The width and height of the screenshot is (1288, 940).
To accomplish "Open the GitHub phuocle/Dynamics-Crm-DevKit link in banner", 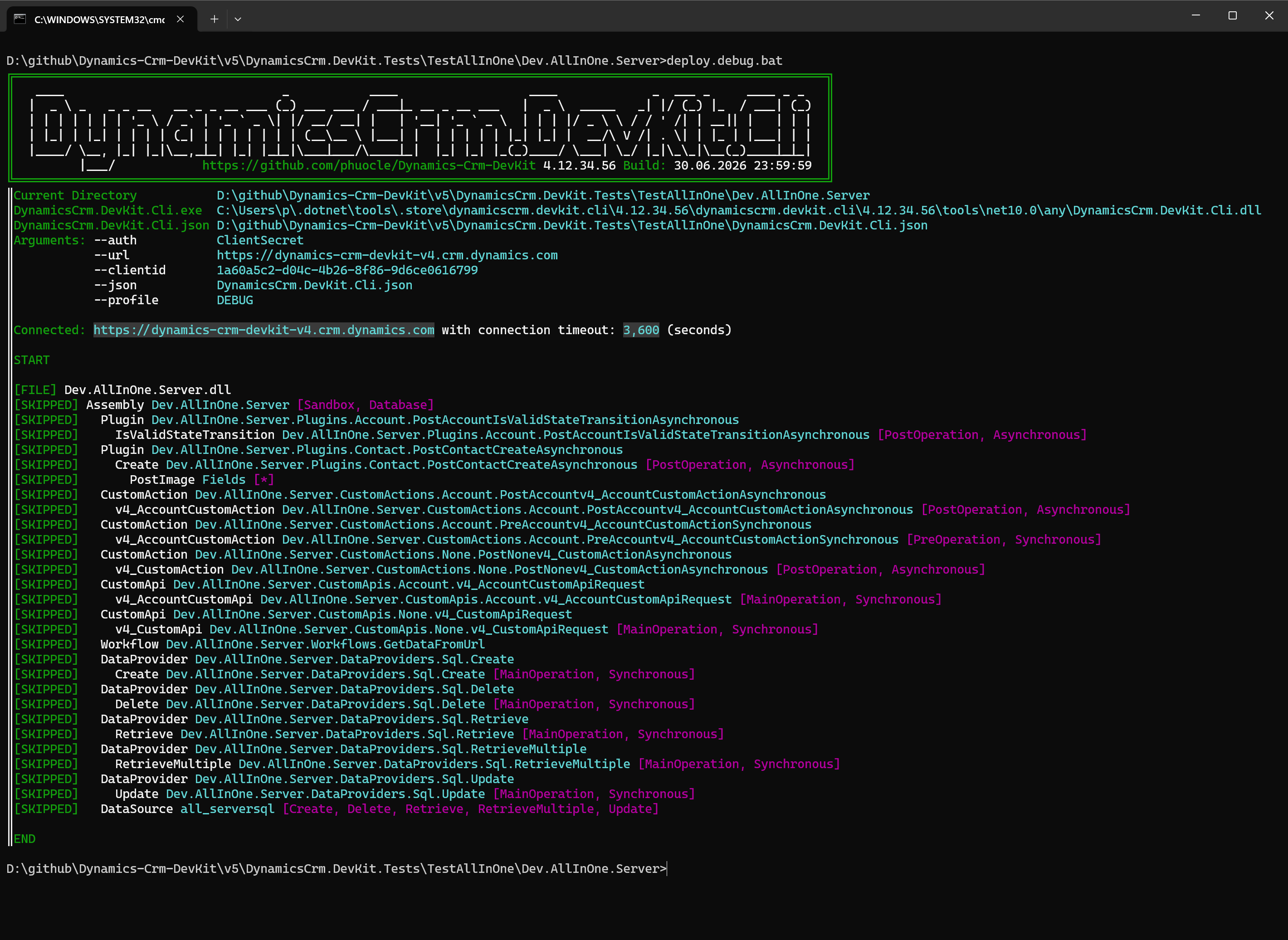I will (x=369, y=166).
